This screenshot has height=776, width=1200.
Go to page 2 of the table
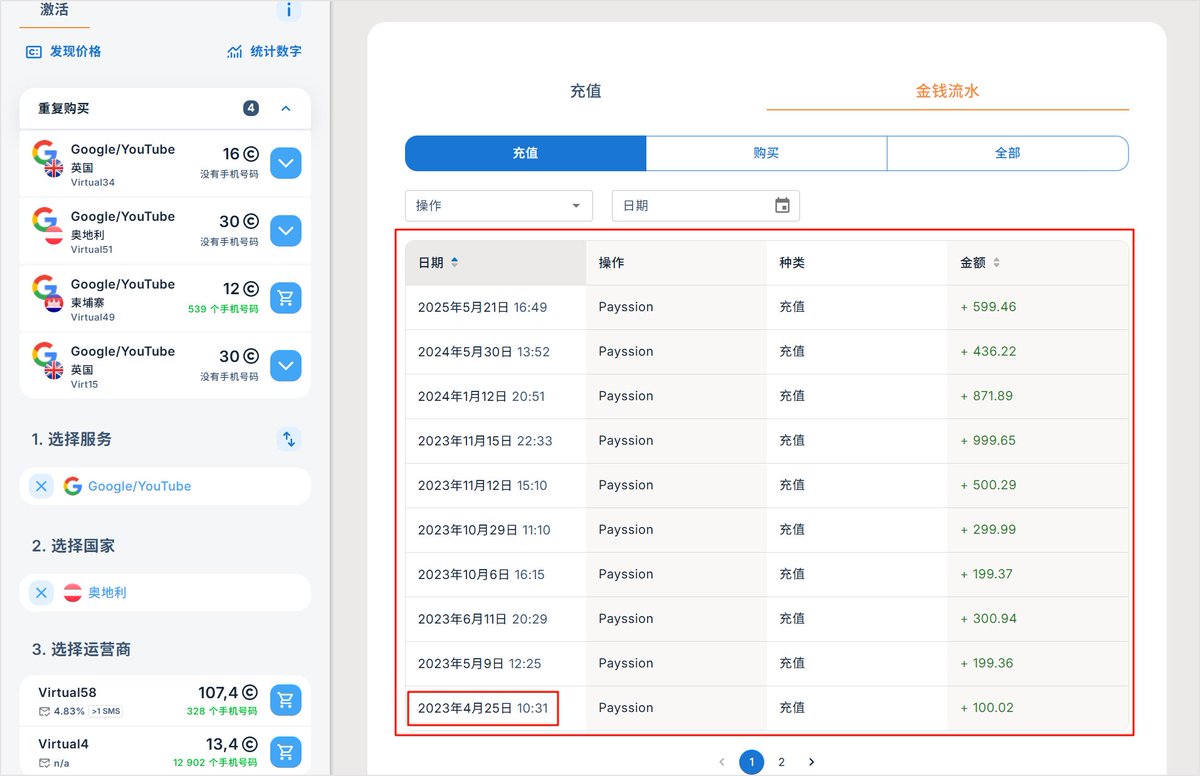pyautogui.click(x=782, y=761)
